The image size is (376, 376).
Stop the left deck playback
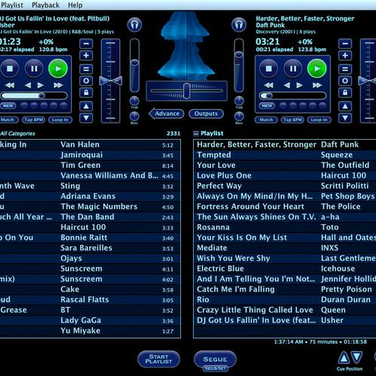point(9,69)
